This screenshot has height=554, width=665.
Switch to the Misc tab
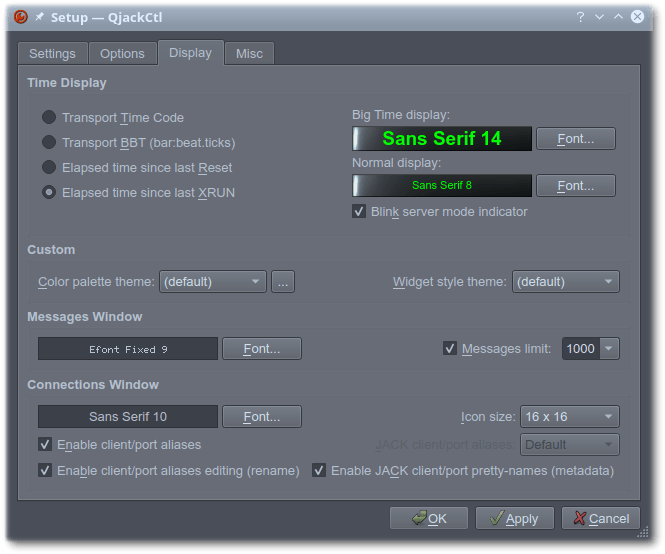tap(249, 53)
